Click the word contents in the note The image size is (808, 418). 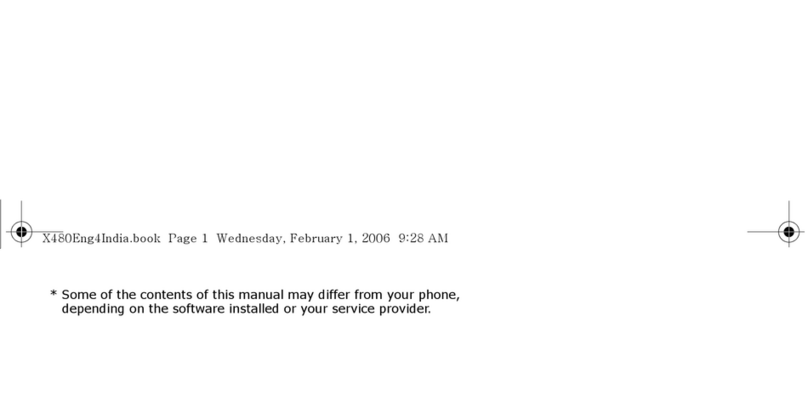(166, 295)
